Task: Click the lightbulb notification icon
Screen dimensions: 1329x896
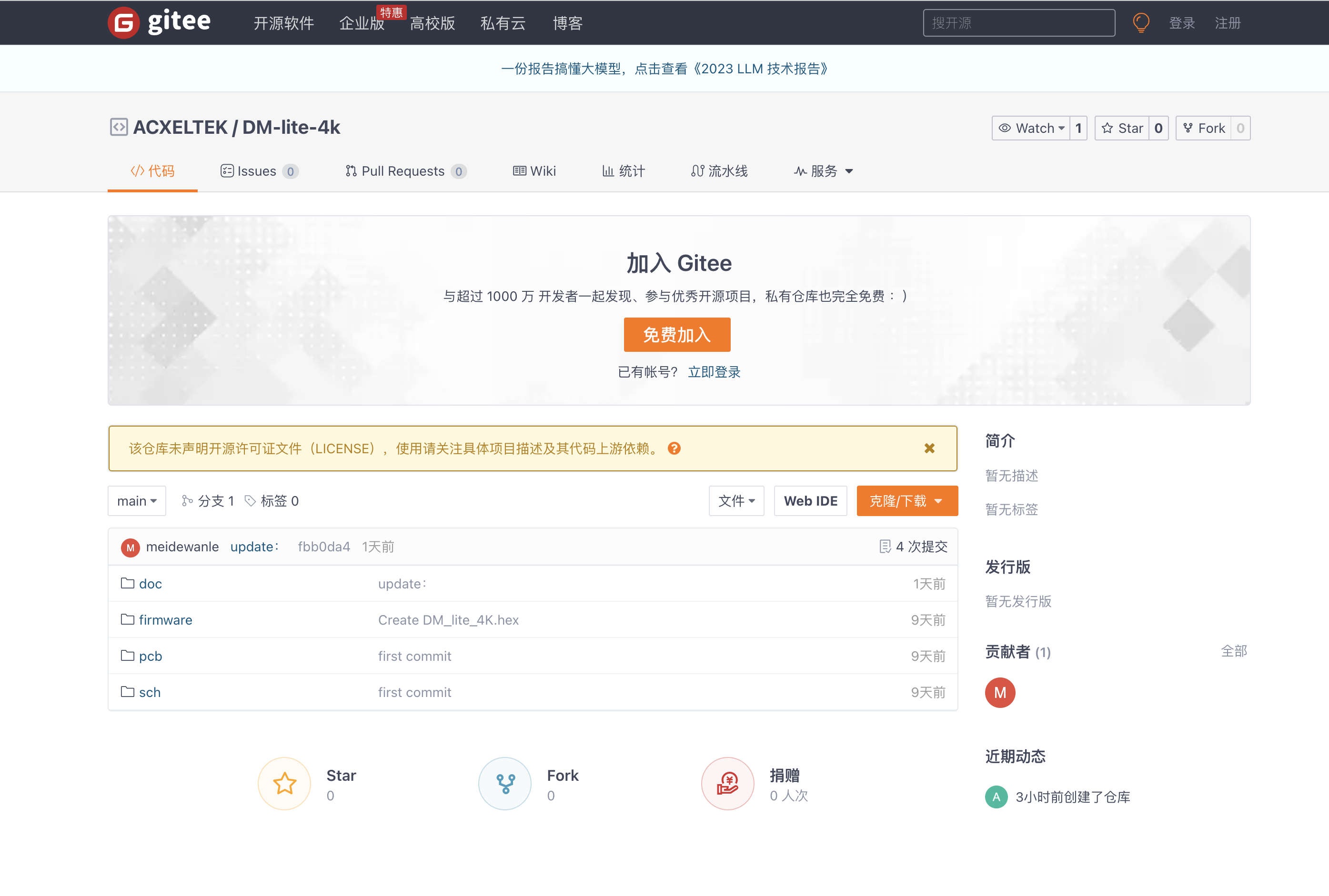Action: pyautogui.click(x=1141, y=23)
